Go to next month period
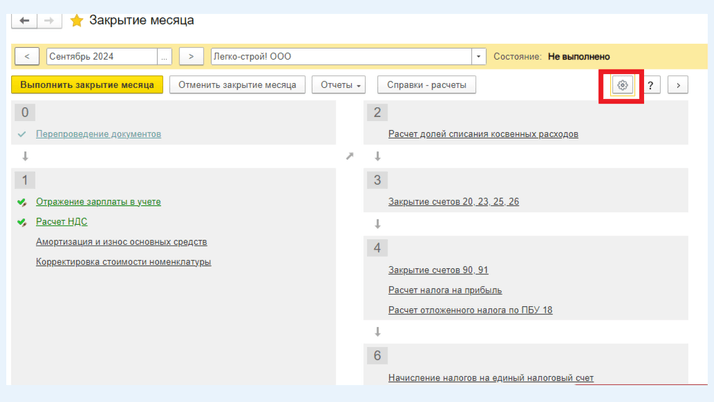The height and width of the screenshot is (402, 714). pos(191,57)
